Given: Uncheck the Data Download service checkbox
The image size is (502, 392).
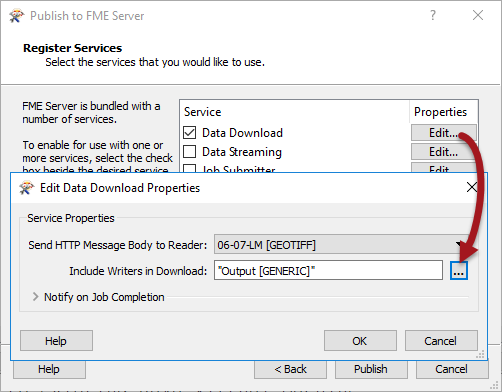Looking at the screenshot, I should pyautogui.click(x=190, y=133).
